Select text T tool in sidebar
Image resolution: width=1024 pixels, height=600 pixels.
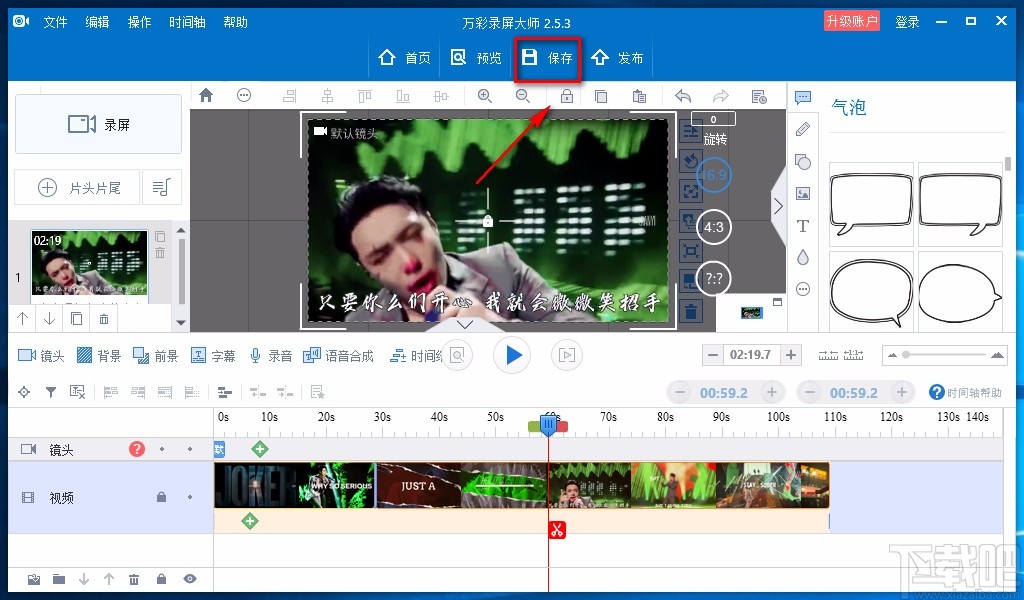803,226
